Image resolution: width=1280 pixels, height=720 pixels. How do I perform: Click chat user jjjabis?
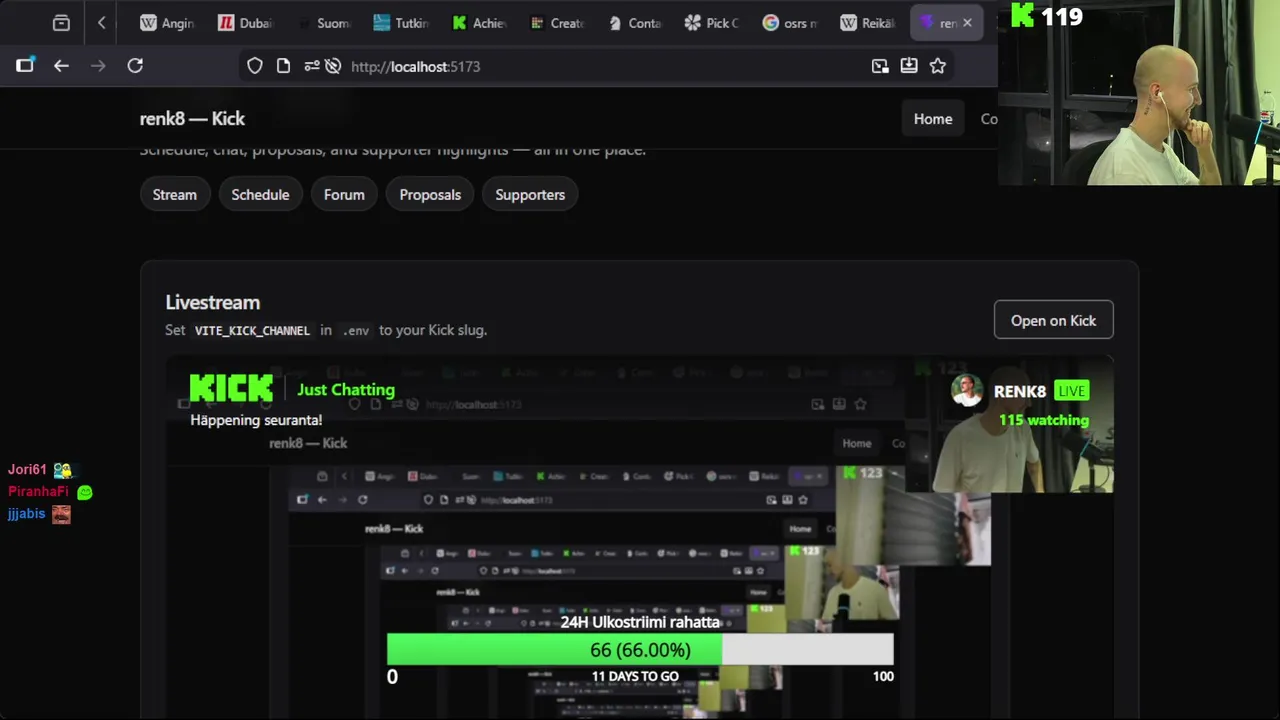26,514
